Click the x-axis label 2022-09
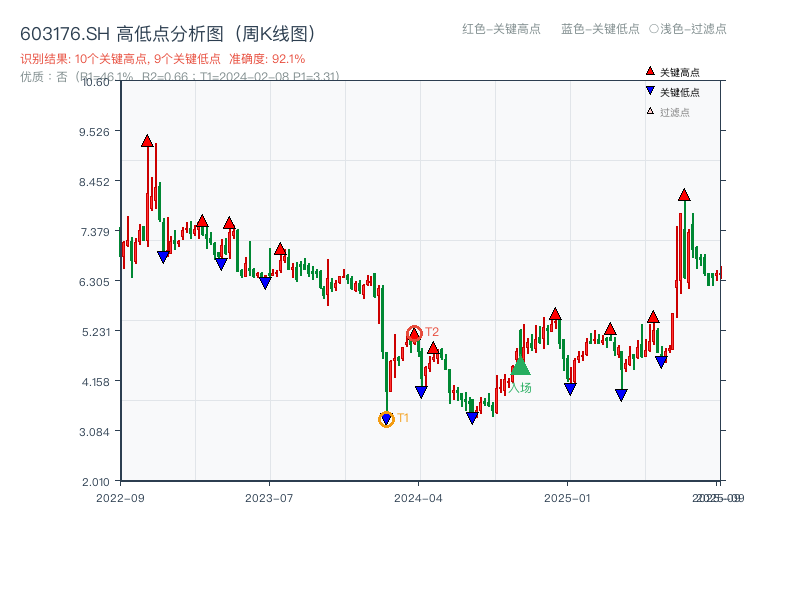 [x=120, y=498]
